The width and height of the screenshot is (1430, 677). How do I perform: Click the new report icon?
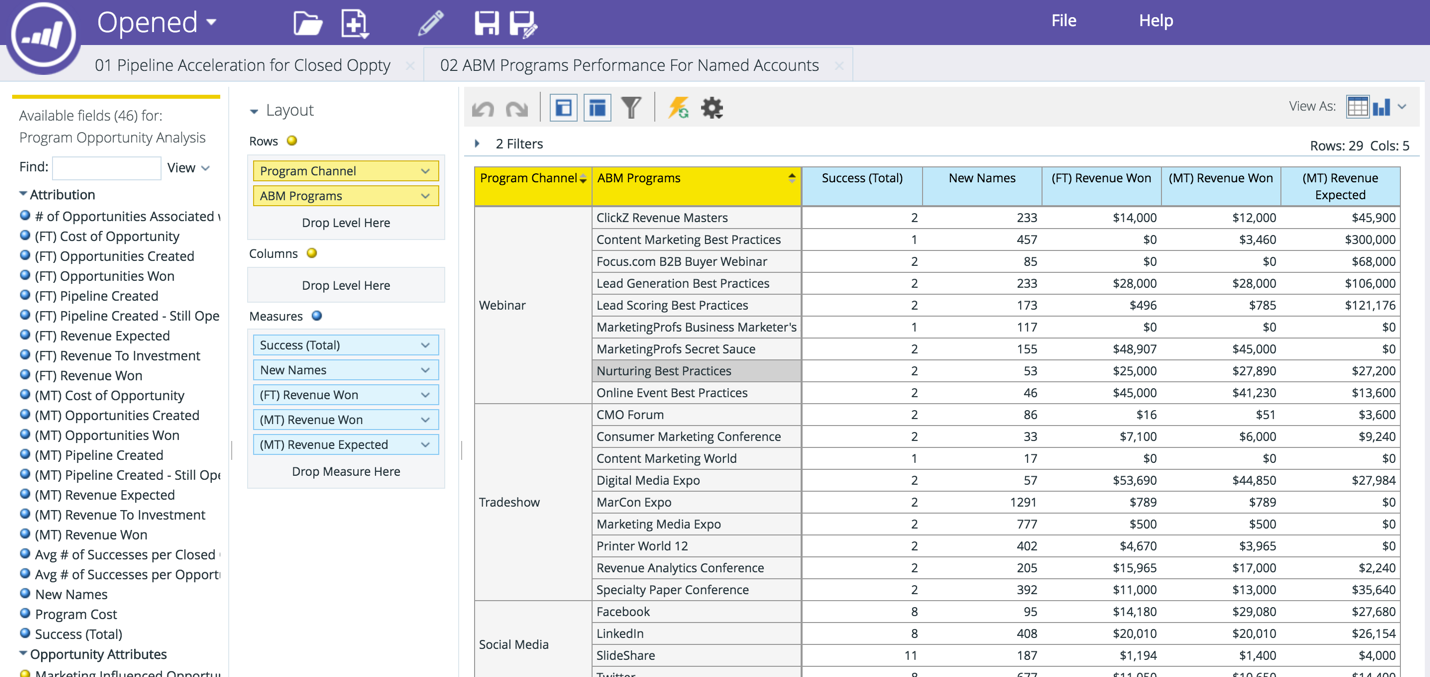[x=355, y=23]
